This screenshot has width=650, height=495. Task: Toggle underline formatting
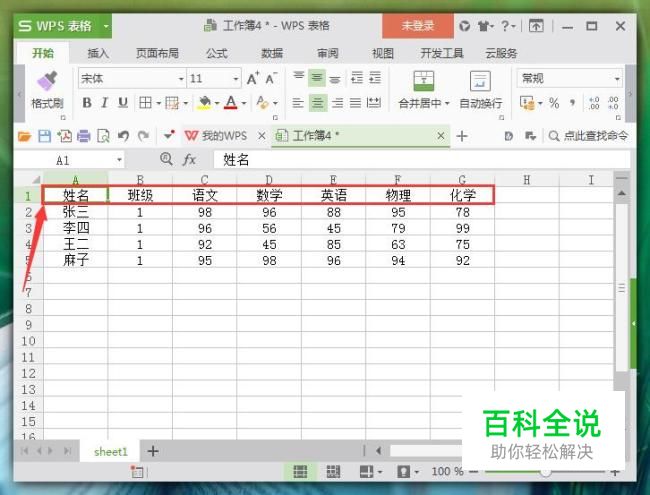point(123,102)
